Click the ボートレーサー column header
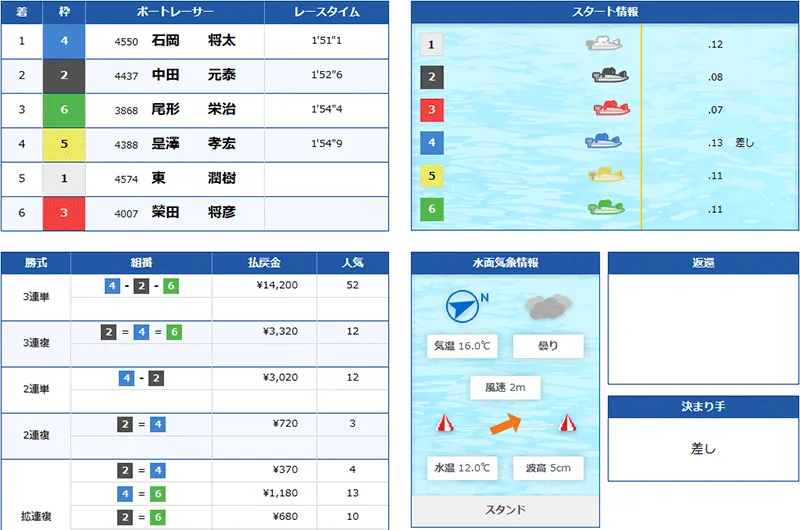This screenshot has height=530, width=800. pyautogui.click(x=175, y=12)
